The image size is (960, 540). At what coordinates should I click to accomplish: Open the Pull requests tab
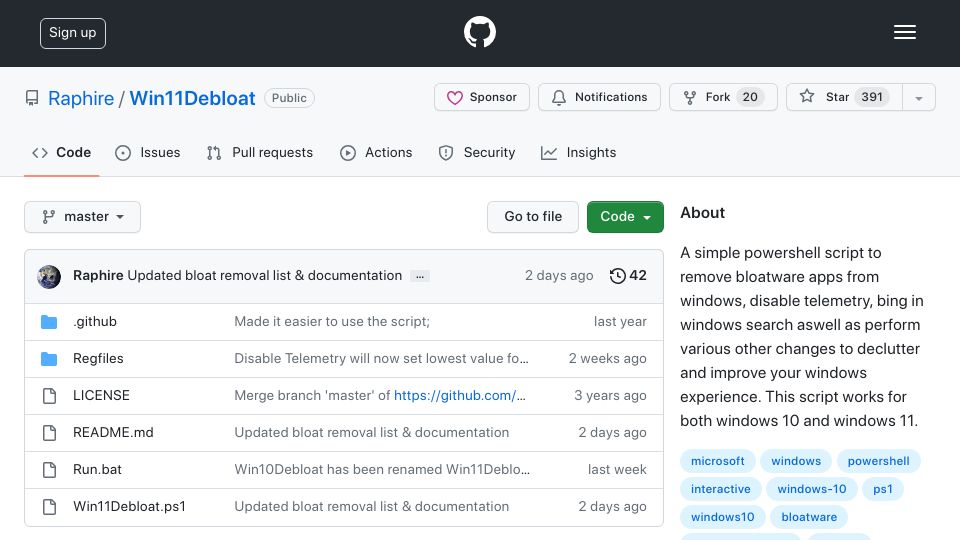click(x=260, y=152)
